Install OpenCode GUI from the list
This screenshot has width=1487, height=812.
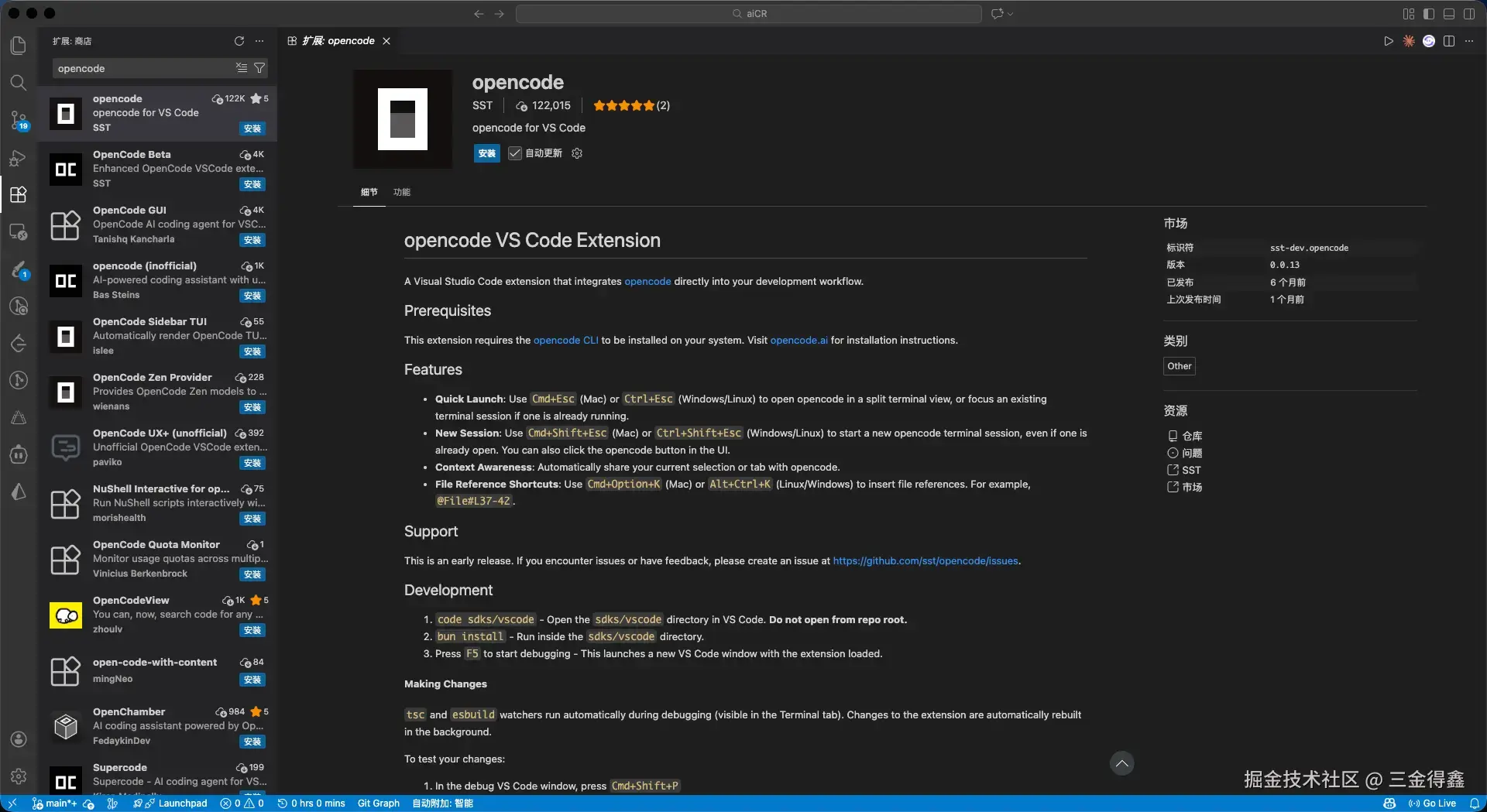tap(252, 240)
